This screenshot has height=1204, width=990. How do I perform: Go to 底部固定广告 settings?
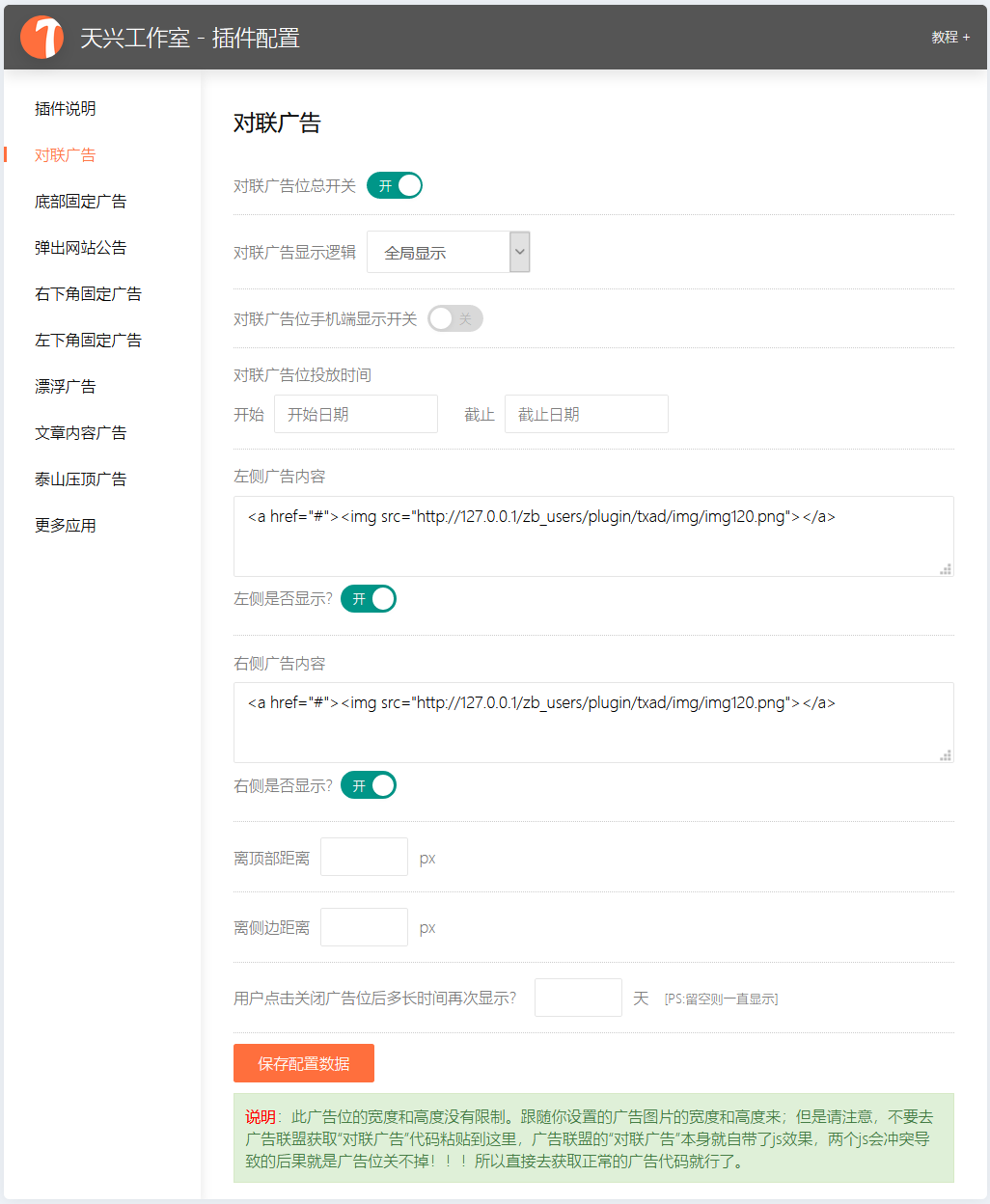pyautogui.click(x=81, y=202)
